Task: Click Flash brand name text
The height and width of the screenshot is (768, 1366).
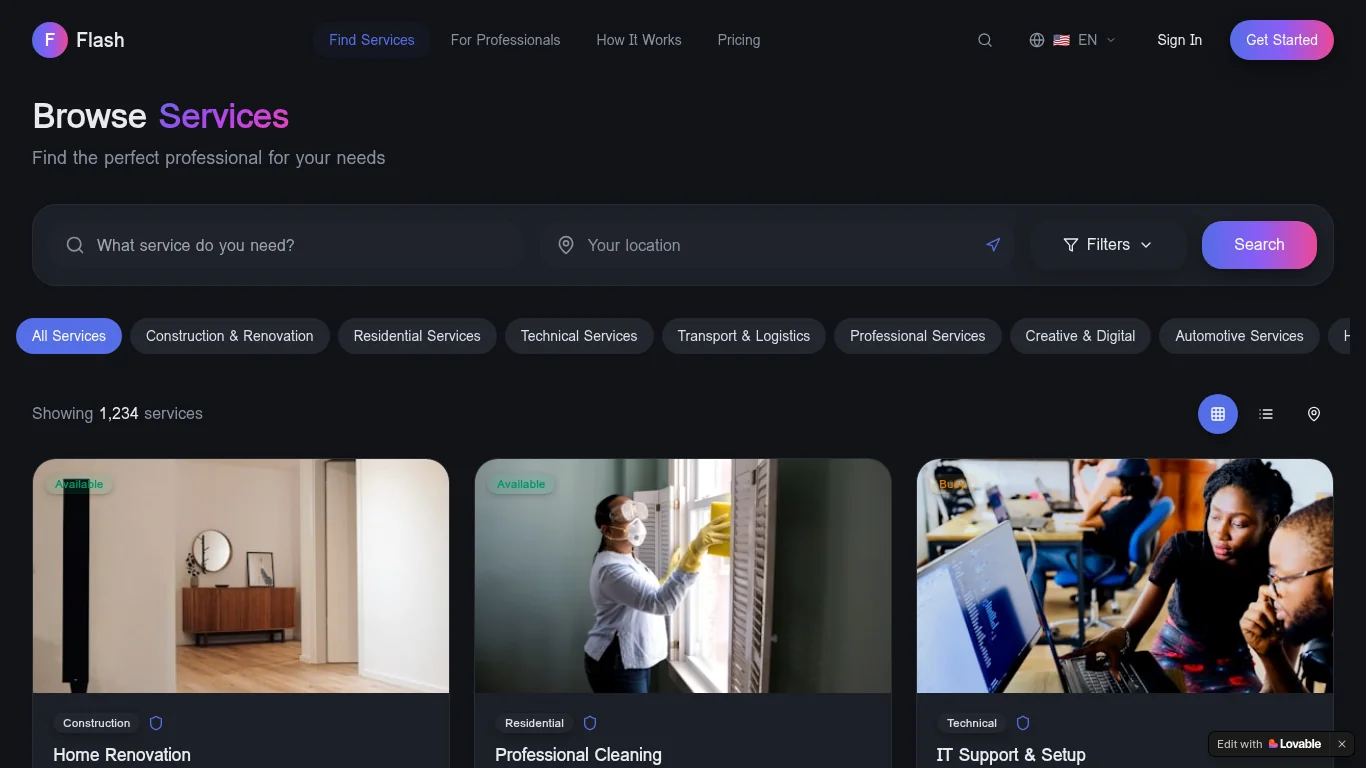Action: (x=100, y=40)
